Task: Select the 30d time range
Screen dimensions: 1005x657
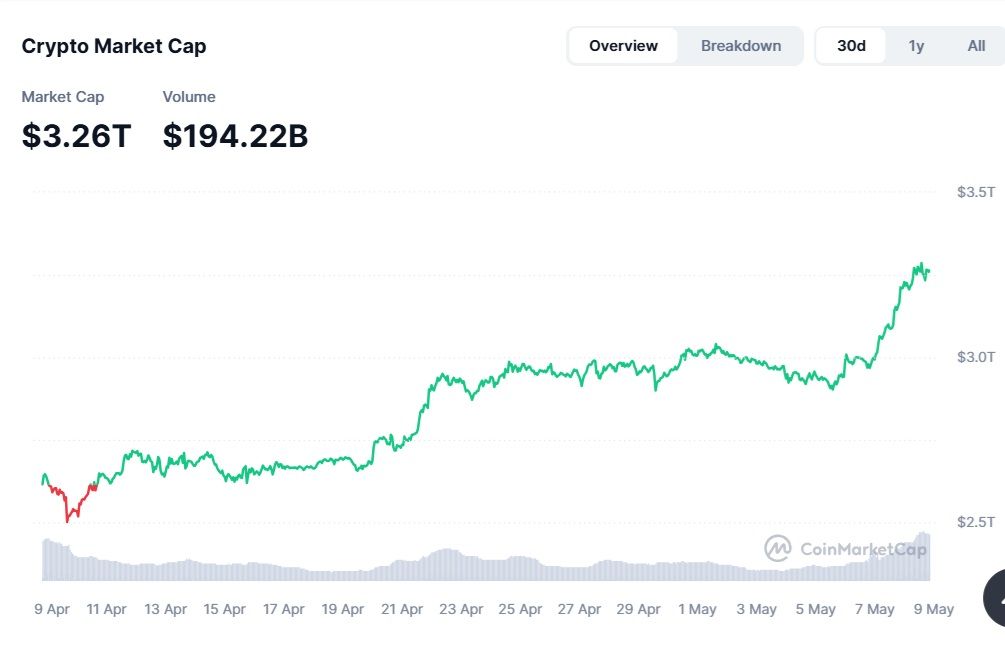Action: pos(851,46)
